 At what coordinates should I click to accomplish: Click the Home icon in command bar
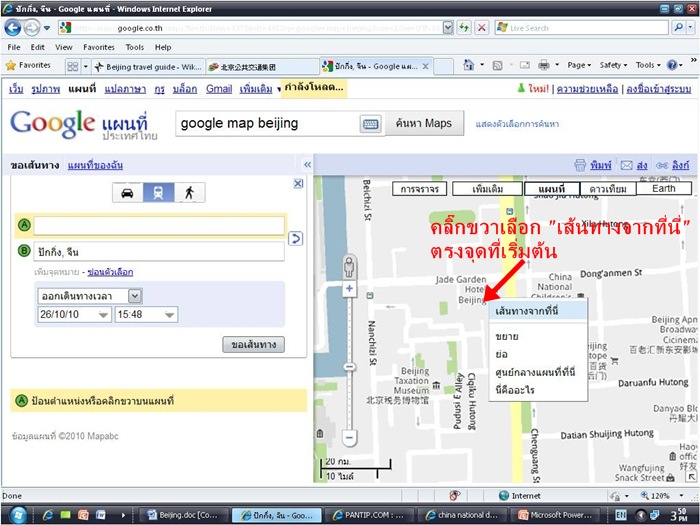(469, 65)
